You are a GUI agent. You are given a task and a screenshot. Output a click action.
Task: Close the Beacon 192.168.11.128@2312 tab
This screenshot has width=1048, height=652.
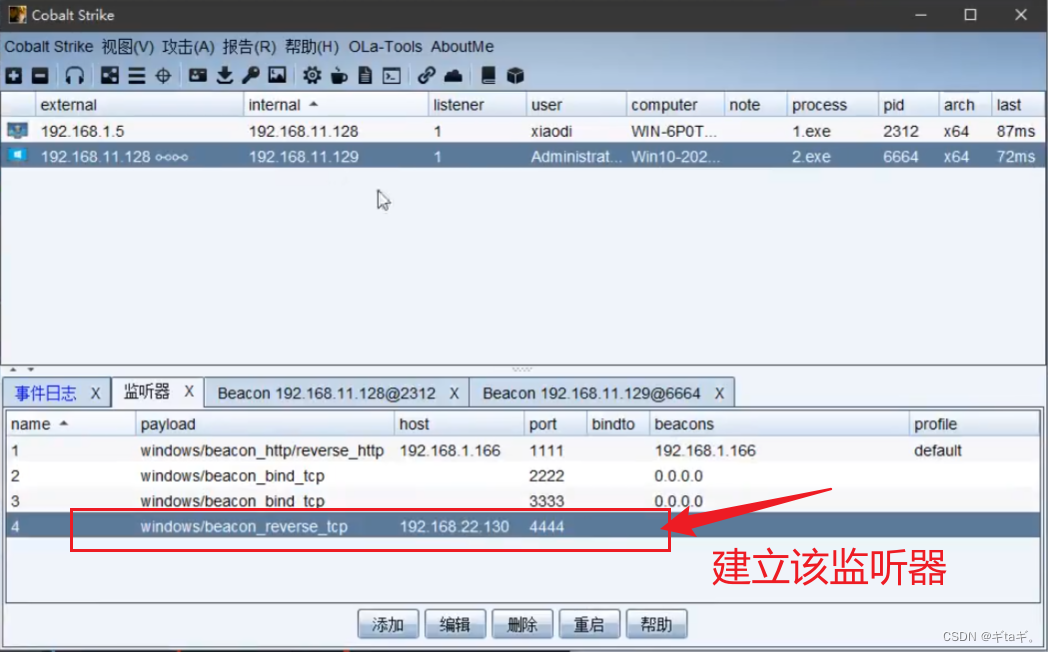pos(454,393)
